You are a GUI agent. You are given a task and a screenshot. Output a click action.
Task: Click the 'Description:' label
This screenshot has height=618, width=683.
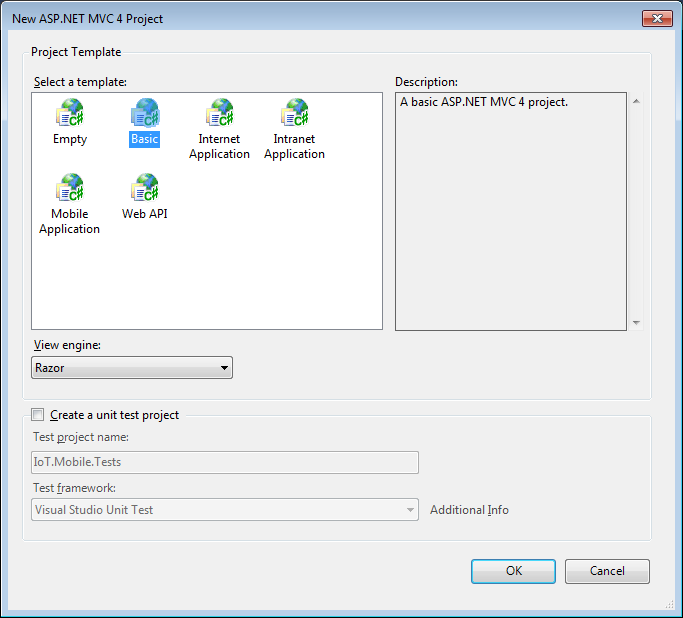[x=426, y=82]
